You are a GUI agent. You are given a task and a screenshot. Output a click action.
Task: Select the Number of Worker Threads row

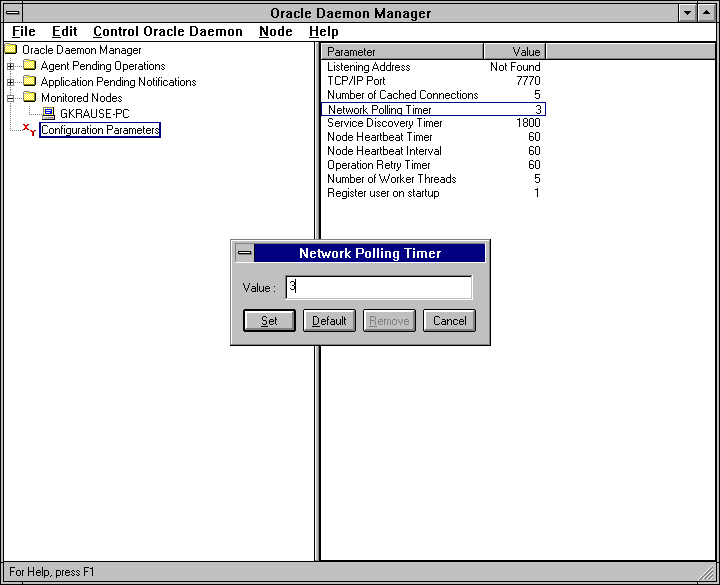pyautogui.click(x=391, y=179)
